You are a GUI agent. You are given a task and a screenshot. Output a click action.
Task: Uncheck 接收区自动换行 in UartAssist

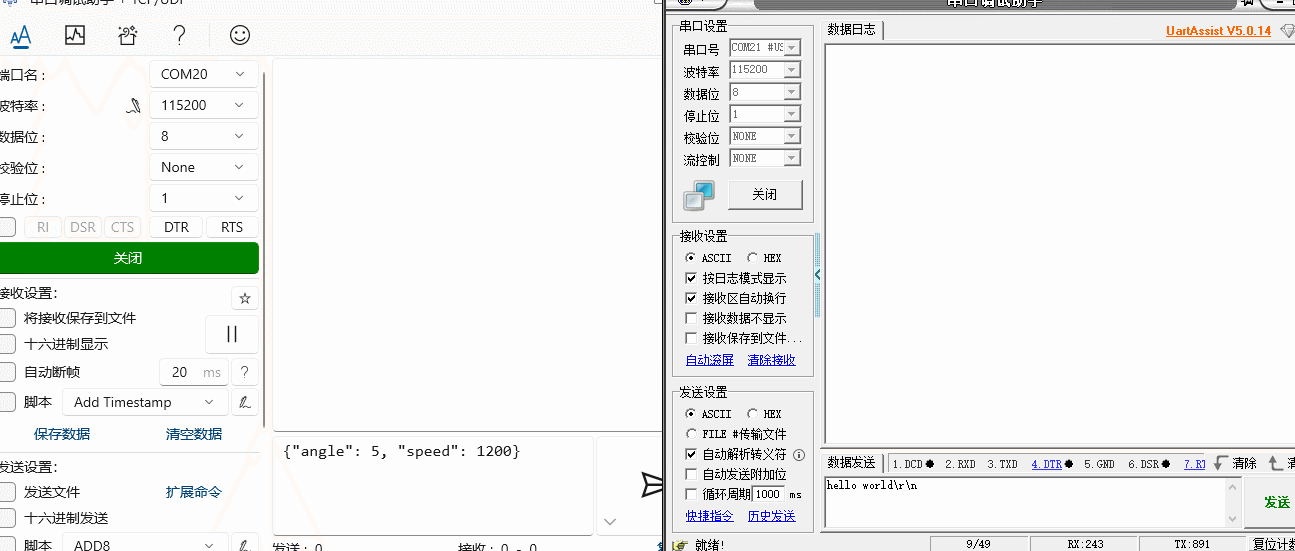(x=691, y=298)
